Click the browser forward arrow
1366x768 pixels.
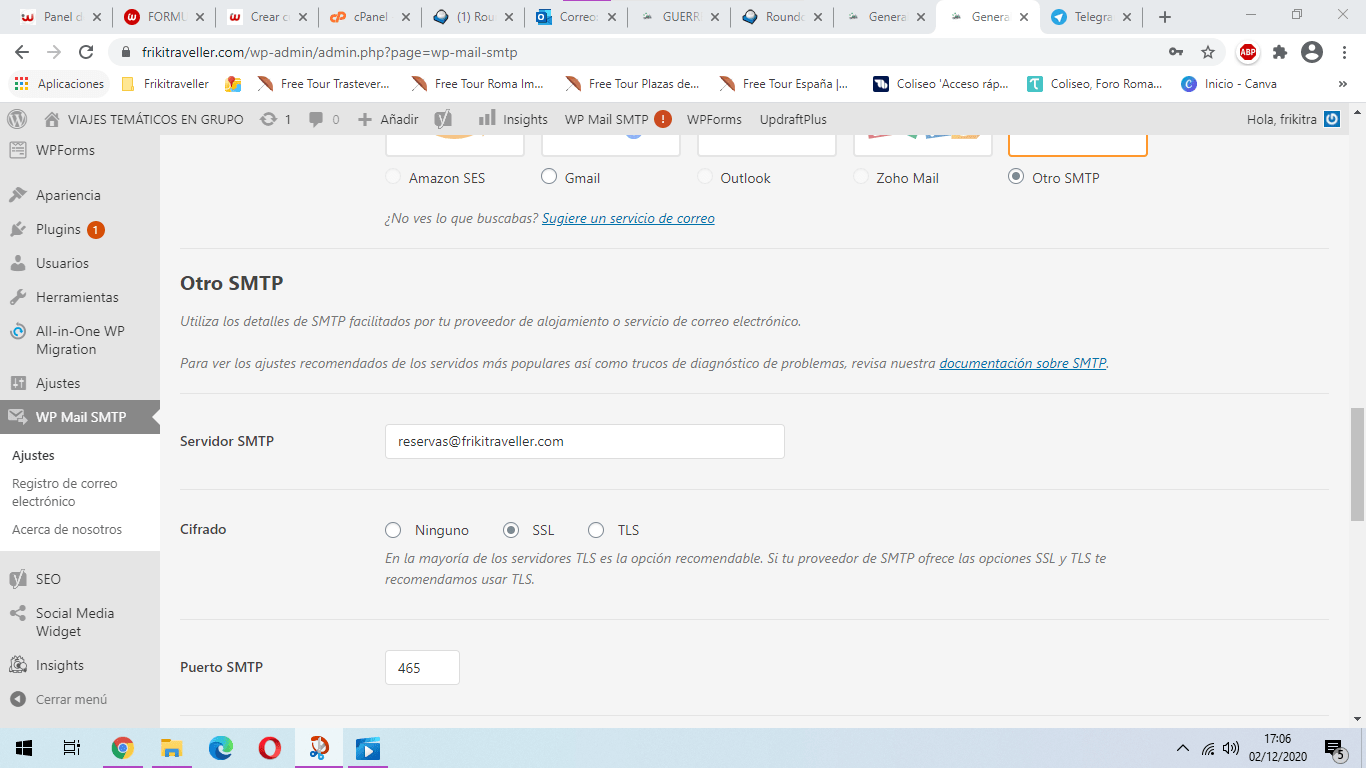[54, 52]
